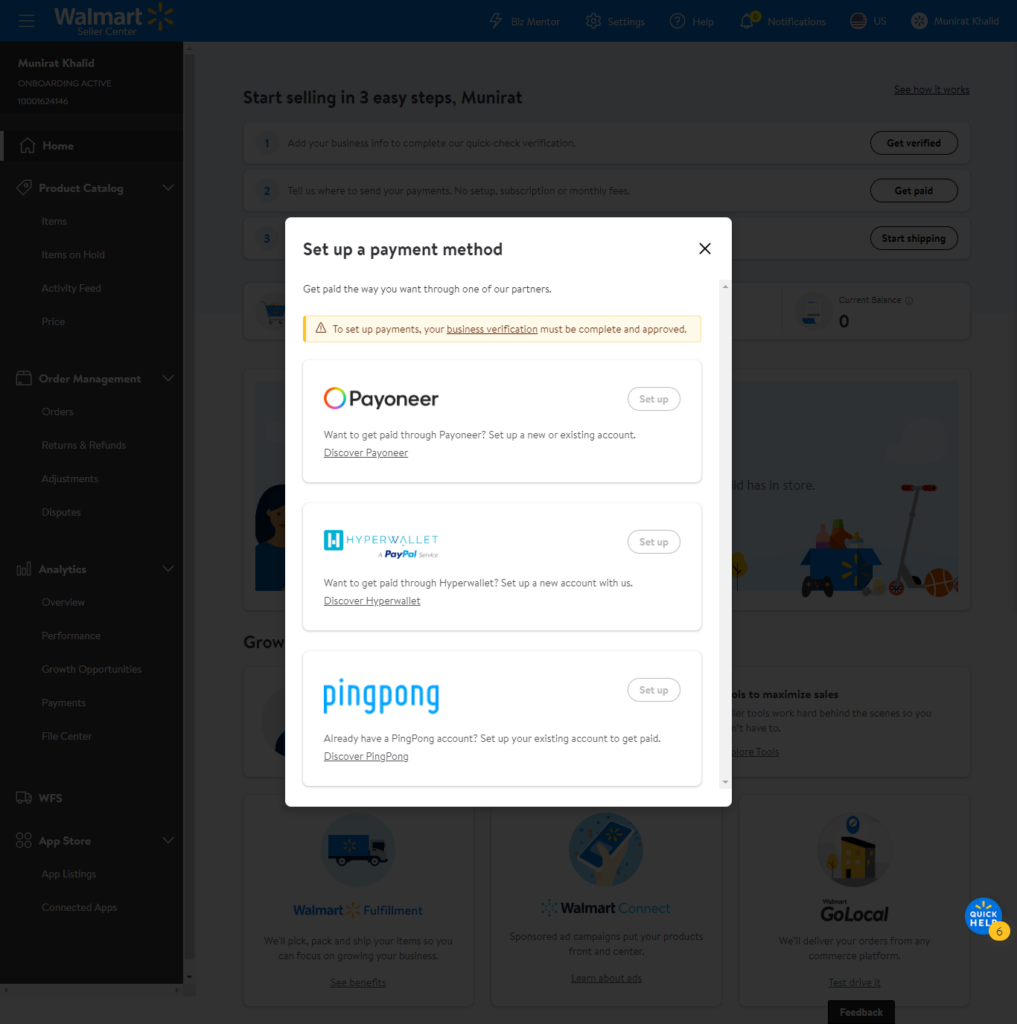Click the dialog scrollbar down arrow
Screen dimensions: 1017x1024
coord(725,781)
